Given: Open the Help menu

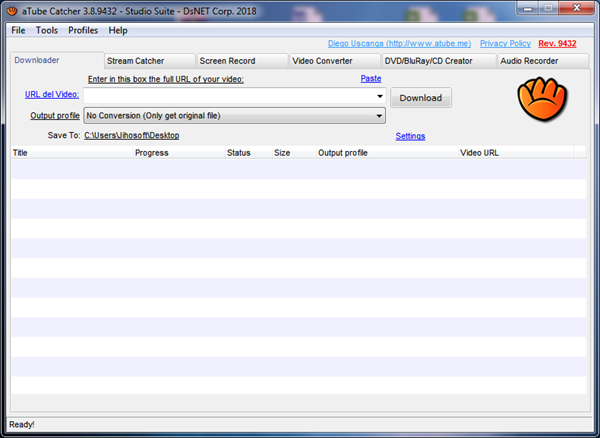Looking at the screenshot, I should (x=118, y=30).
